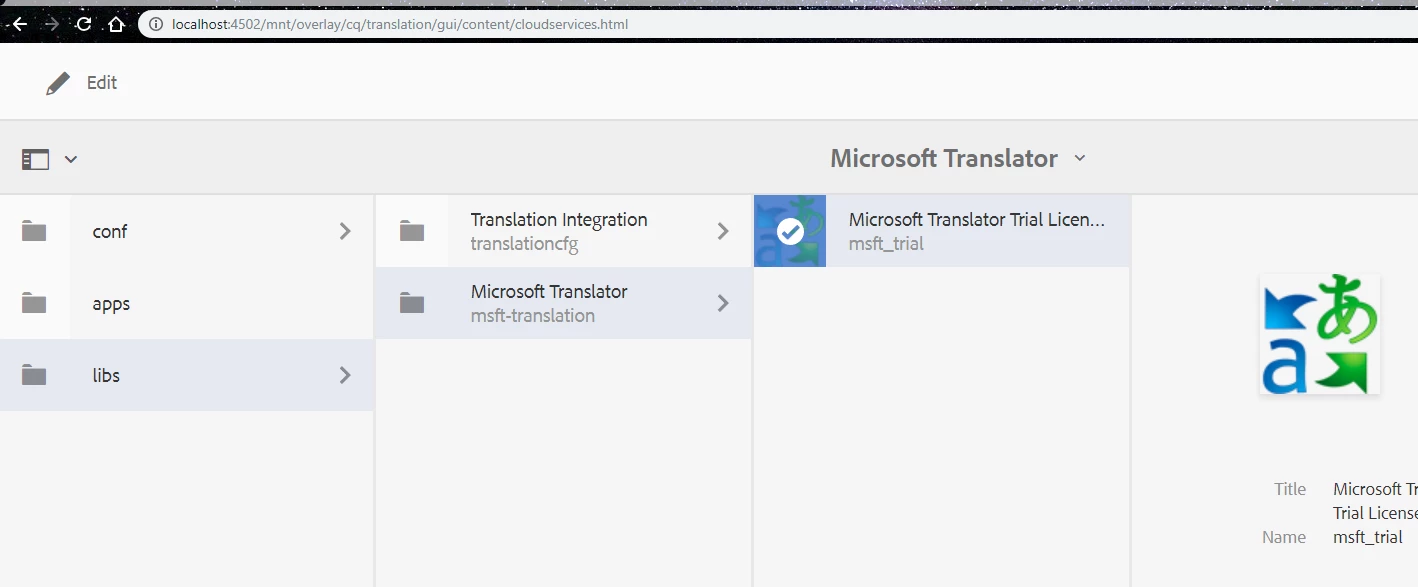Expand the Microsoft Translator folder chevron

pyautogui.click(x=723, y=303)
